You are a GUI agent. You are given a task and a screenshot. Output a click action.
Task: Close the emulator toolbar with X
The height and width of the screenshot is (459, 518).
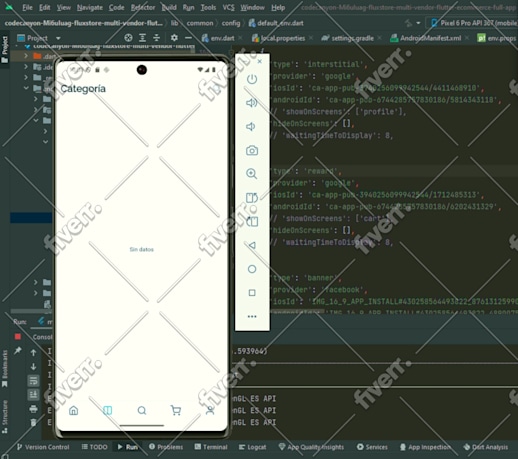tap(260, 61)
